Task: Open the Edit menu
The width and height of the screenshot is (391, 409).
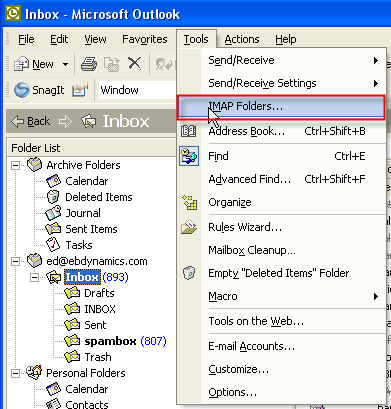Action: pyautogui.click(x=59, y=39)
